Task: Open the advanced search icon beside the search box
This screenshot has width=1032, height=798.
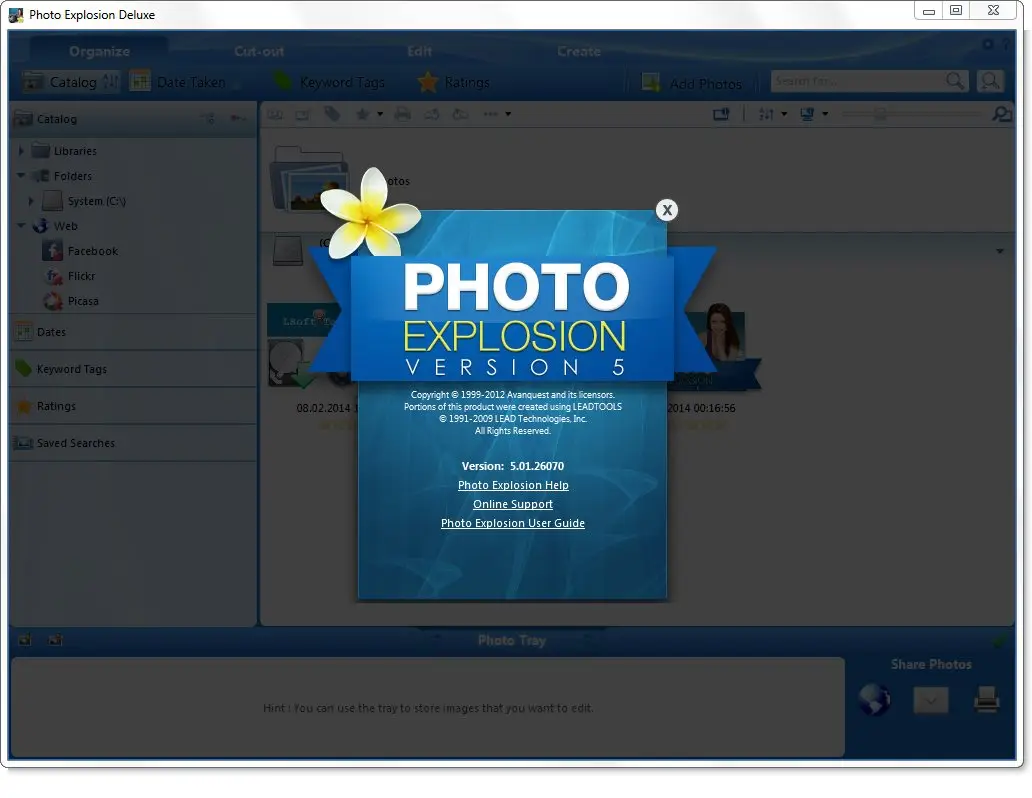Action: click(x=990, y=81)
